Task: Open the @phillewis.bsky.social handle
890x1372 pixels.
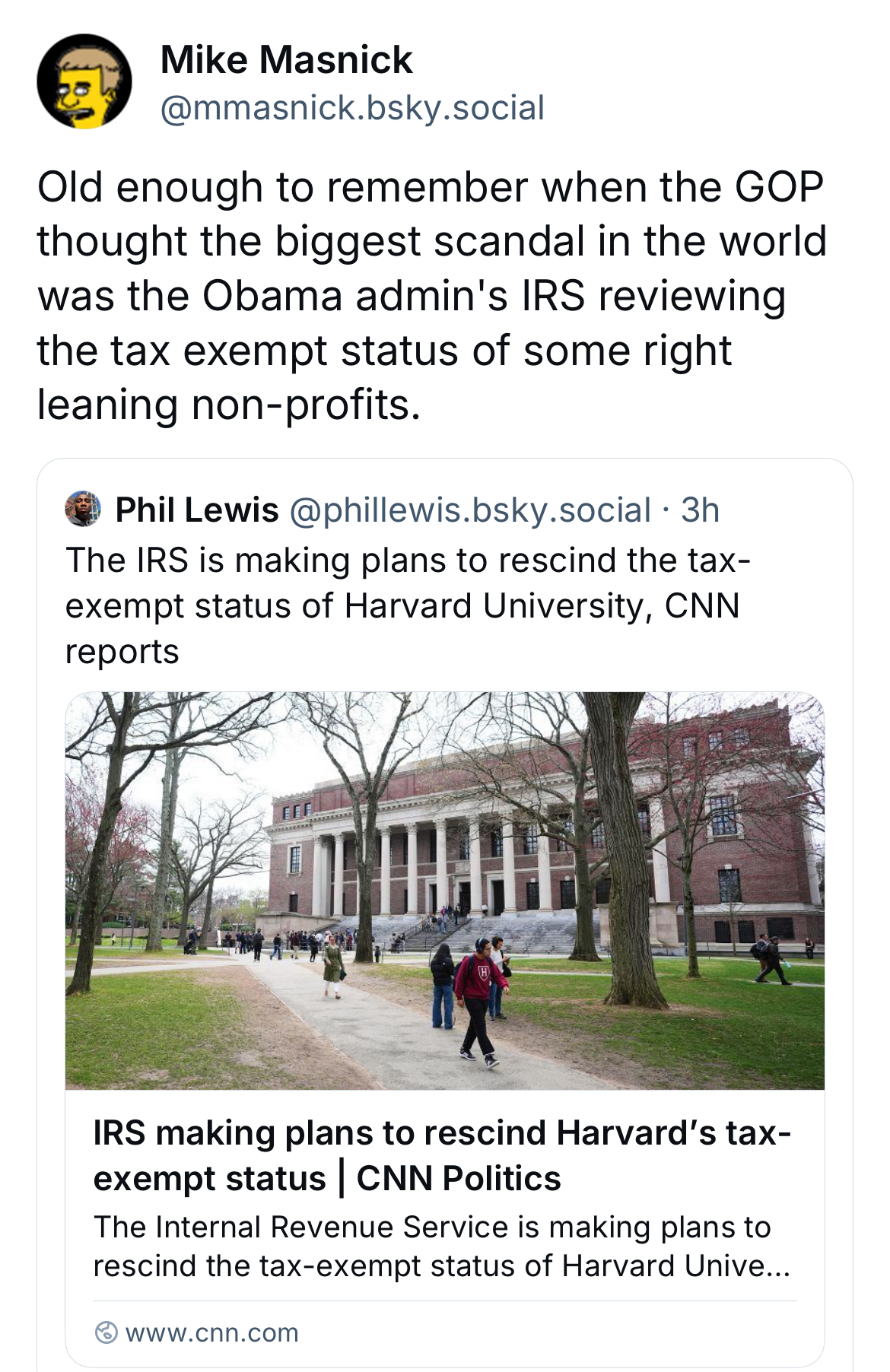Action: tap(469, 510)
